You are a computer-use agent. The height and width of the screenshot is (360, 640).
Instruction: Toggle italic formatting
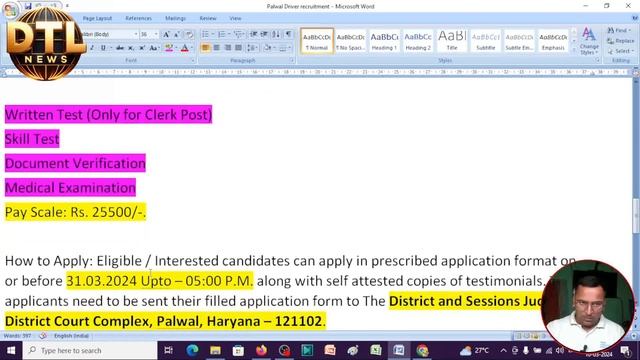[x=92, y=48]
